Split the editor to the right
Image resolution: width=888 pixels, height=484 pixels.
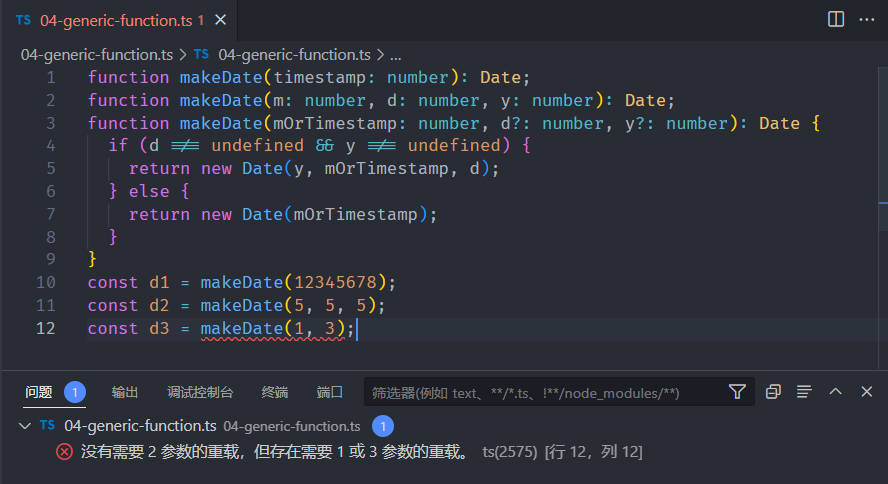click(835, 19)
